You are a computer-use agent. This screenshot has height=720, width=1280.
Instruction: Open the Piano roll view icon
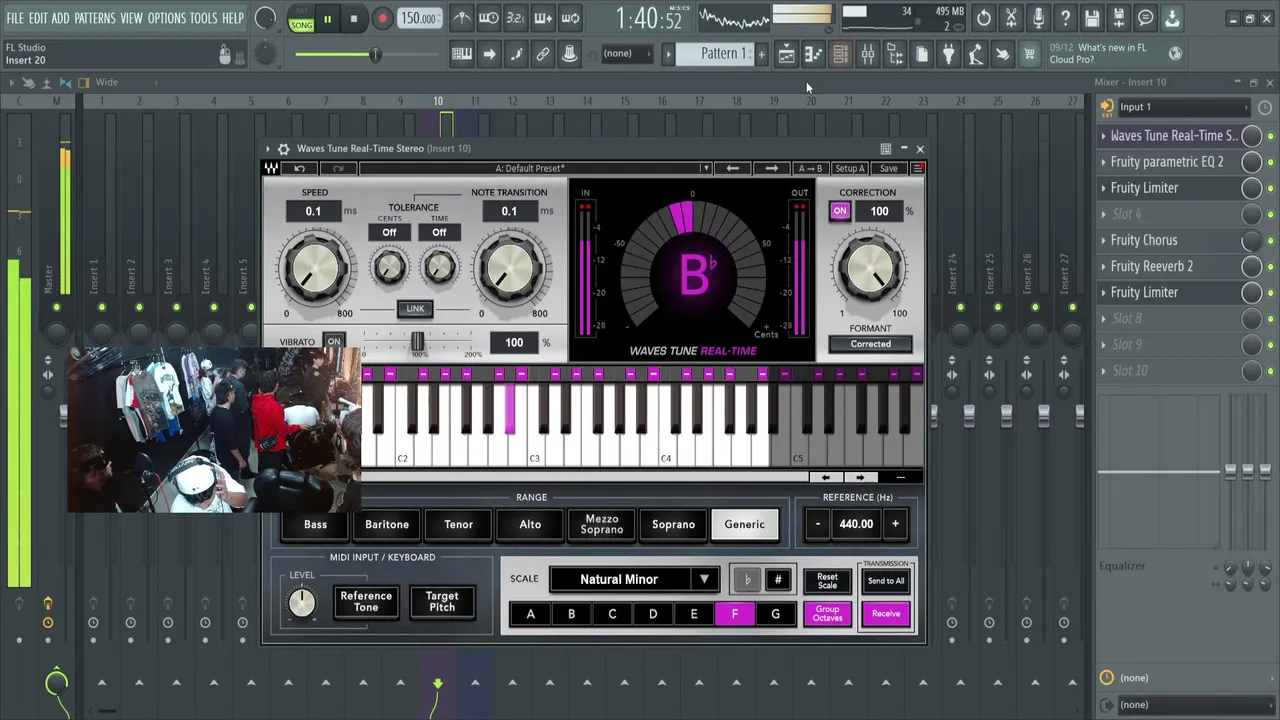tap(814, 55)
